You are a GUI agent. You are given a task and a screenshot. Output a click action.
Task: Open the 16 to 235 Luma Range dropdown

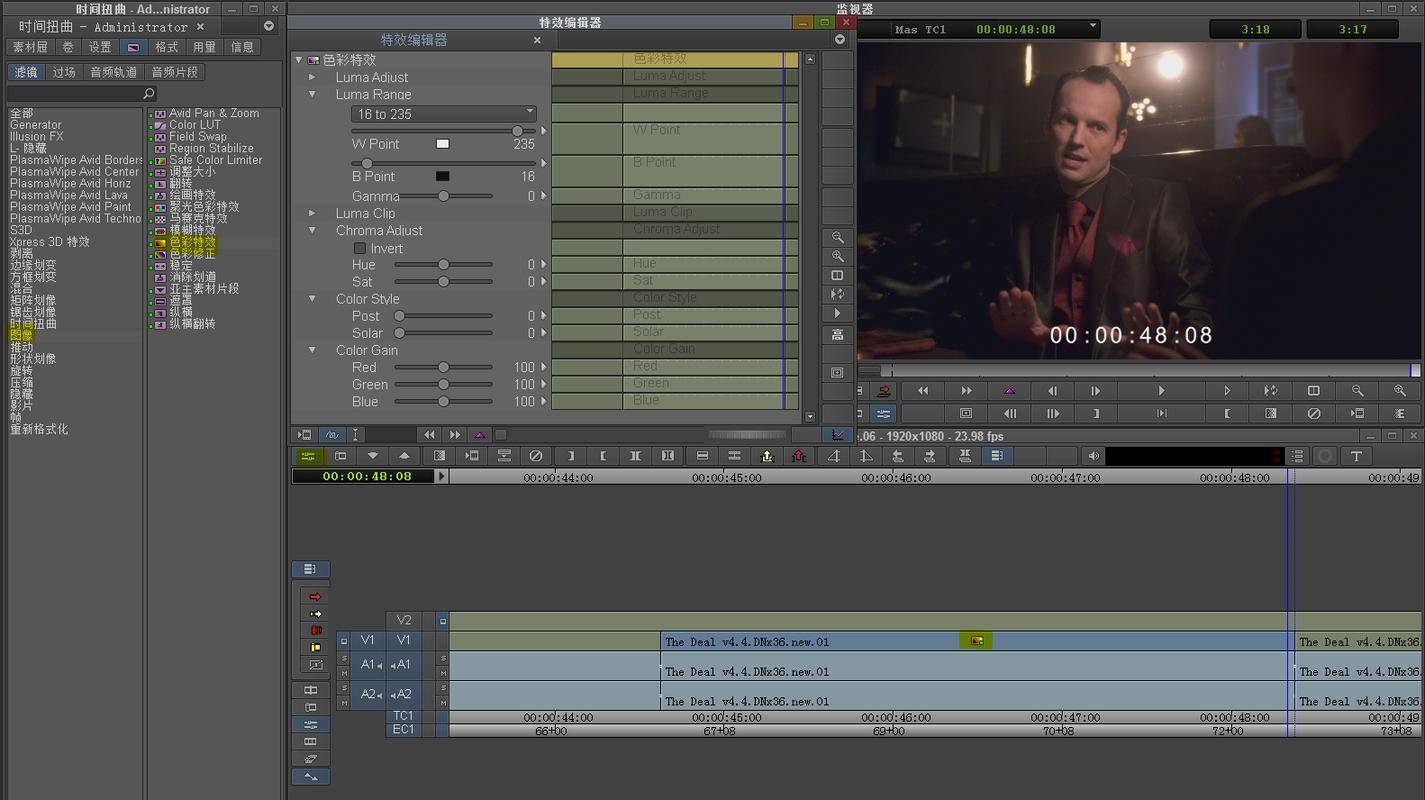point(444,114)
